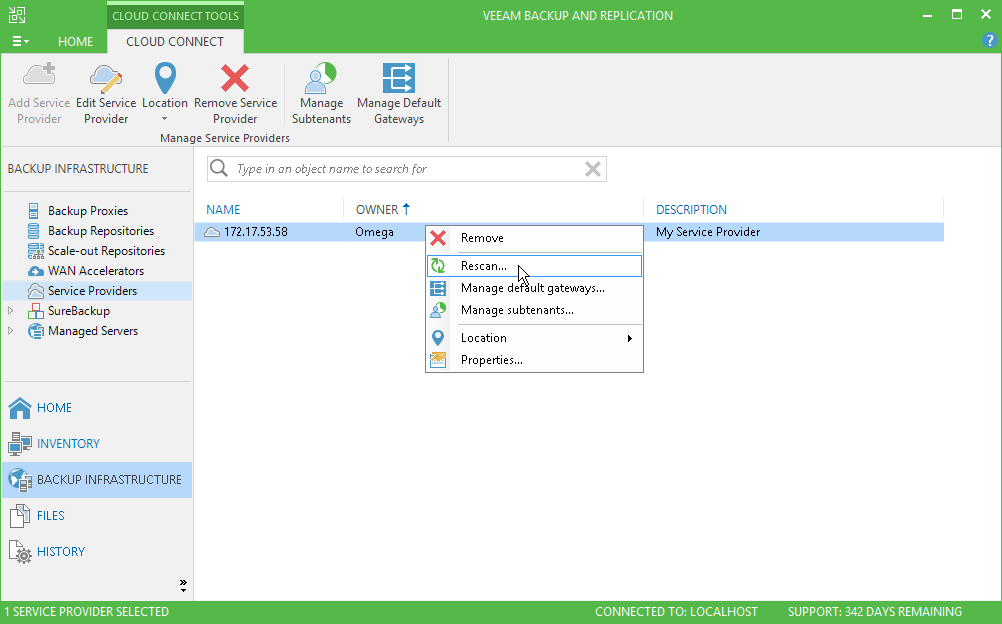Open Manage Default Gateways ribbon button
The width and height of the screenshot is (1002, 624).
coord(399,93)
